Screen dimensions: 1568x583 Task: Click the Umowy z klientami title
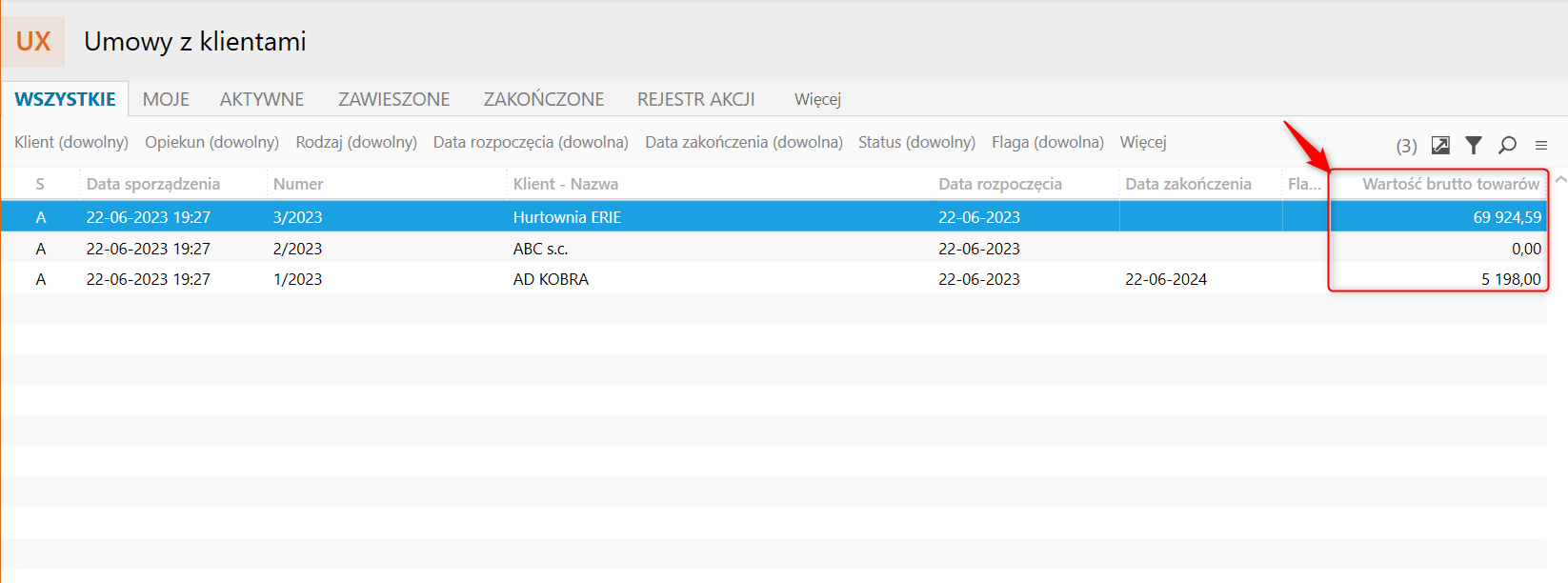195,41
